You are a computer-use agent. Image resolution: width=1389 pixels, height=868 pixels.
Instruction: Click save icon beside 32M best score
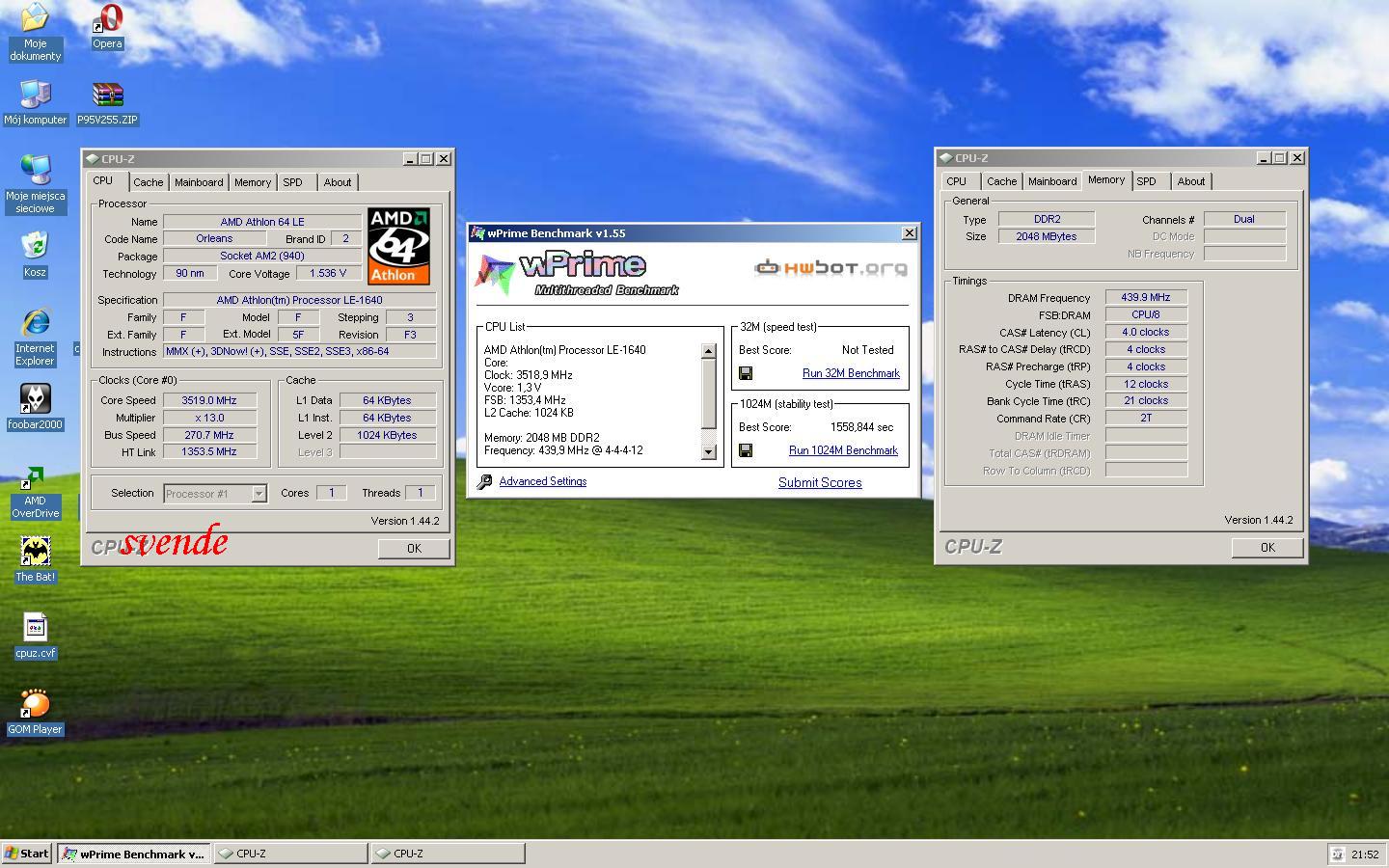pos(746,373)
